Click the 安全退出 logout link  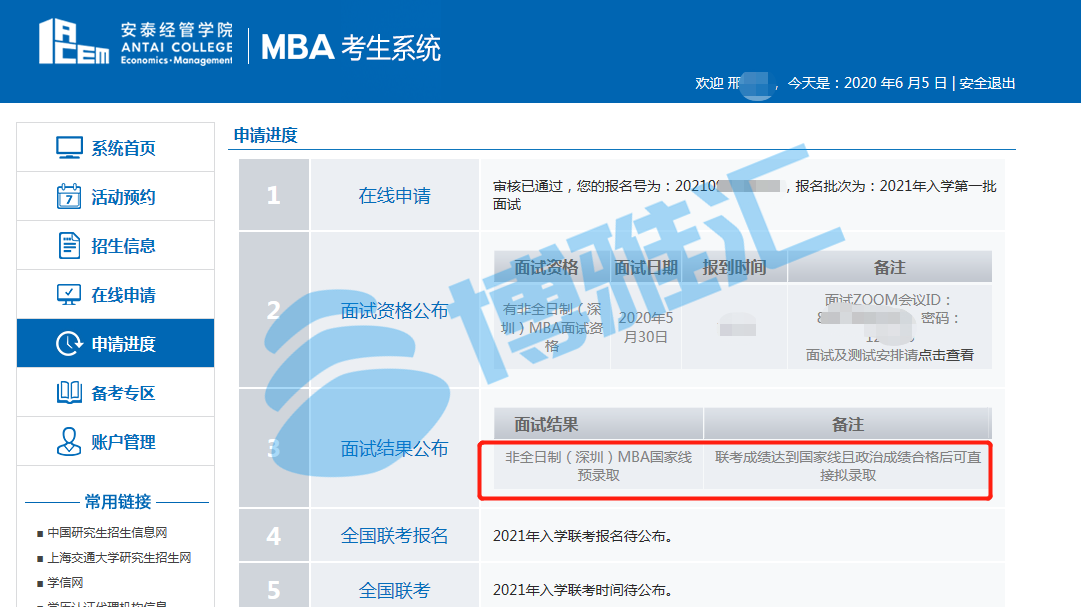(987, 83)
